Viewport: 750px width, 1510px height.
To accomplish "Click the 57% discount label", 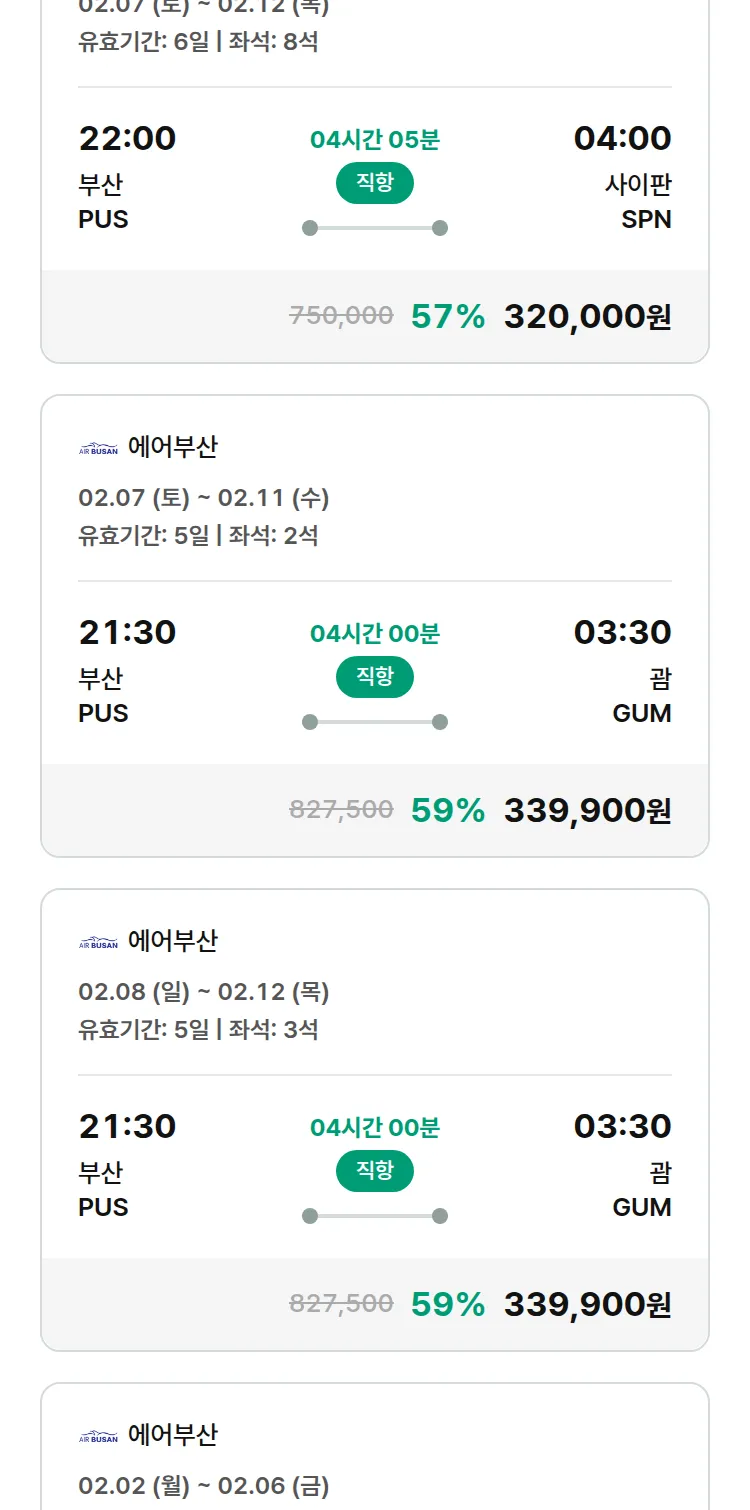I will [x=446, y=315].
